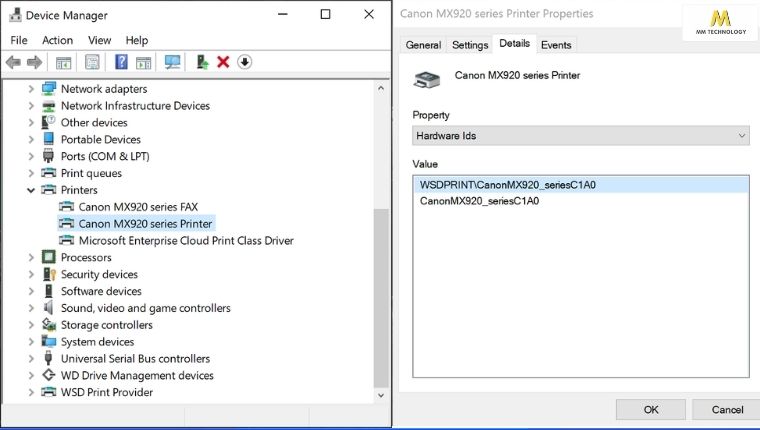Select Microsoft Enterprise Cloud Print Class Driver
This screenshot has width=760, height=430.
(186, 240)
